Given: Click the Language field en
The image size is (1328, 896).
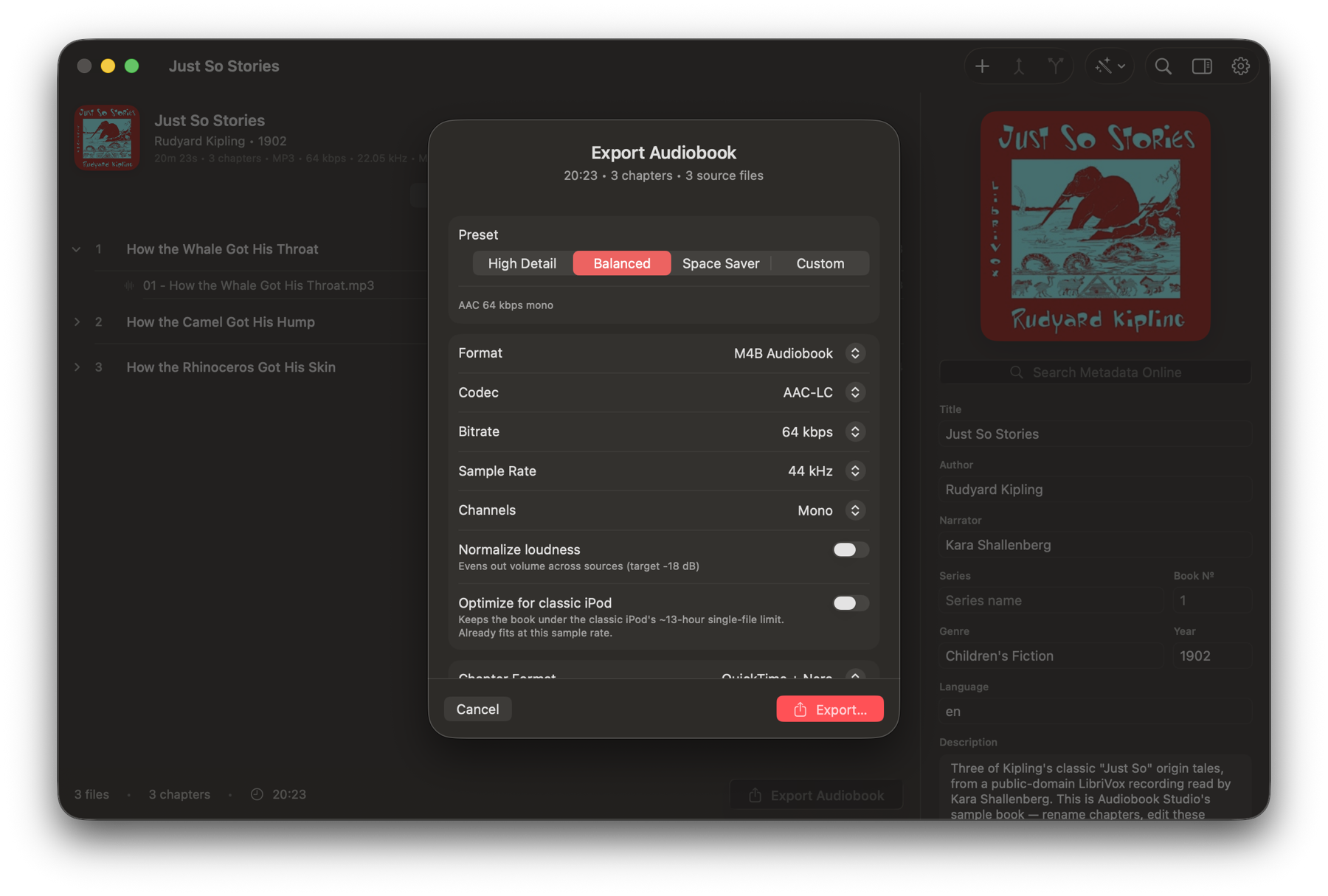Looking at the screenshot, I should pos(1095,712).
